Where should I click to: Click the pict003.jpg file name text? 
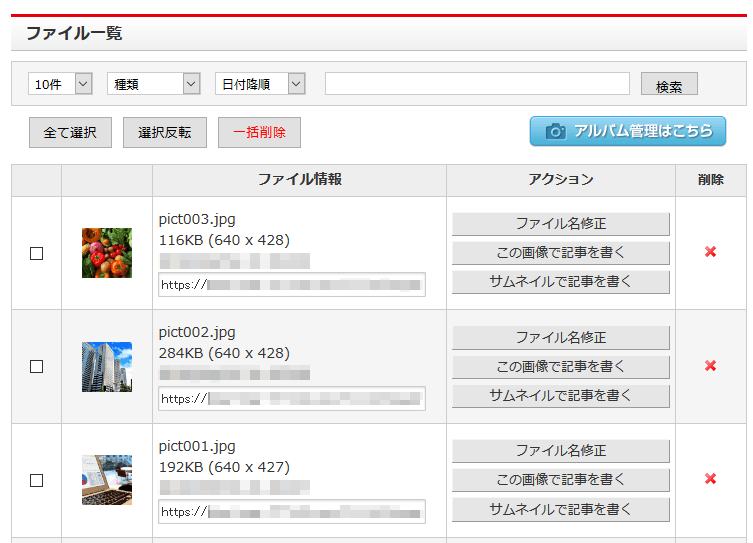tap(197, 219)
